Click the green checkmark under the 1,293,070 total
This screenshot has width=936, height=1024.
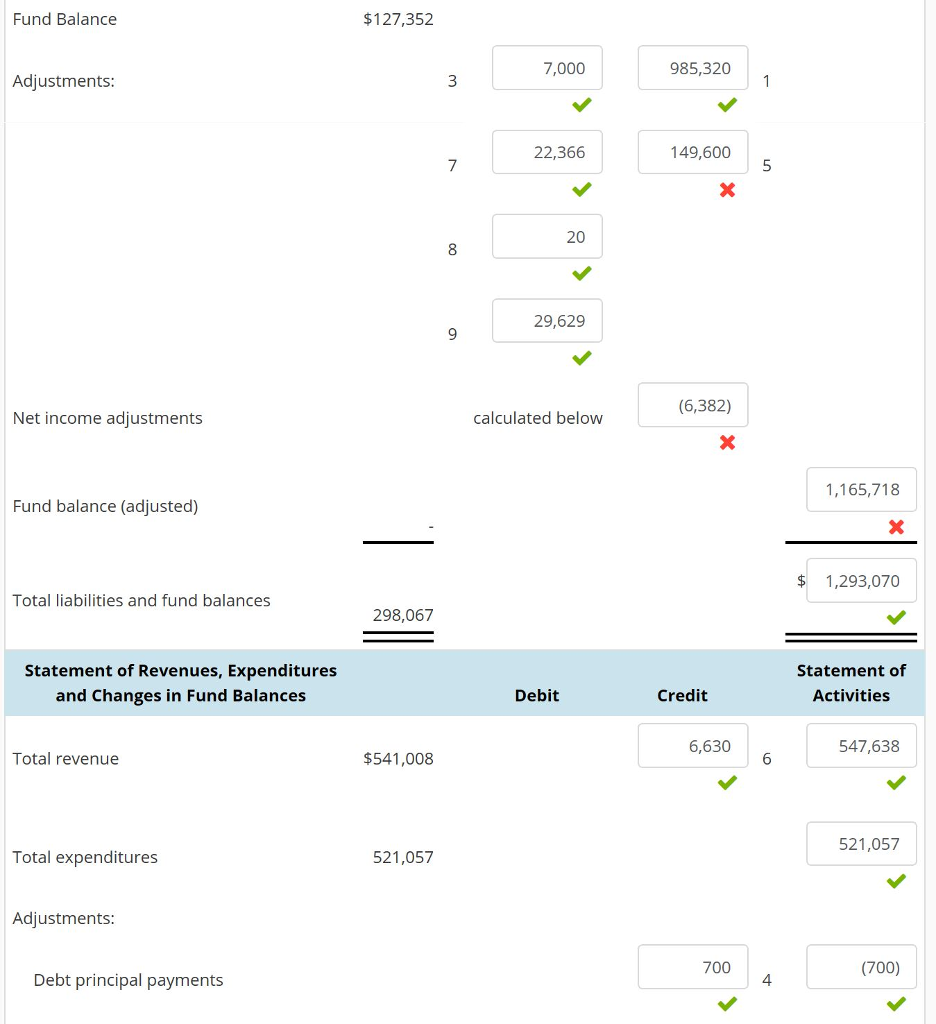pyautogui.click(x=895, y=618)
